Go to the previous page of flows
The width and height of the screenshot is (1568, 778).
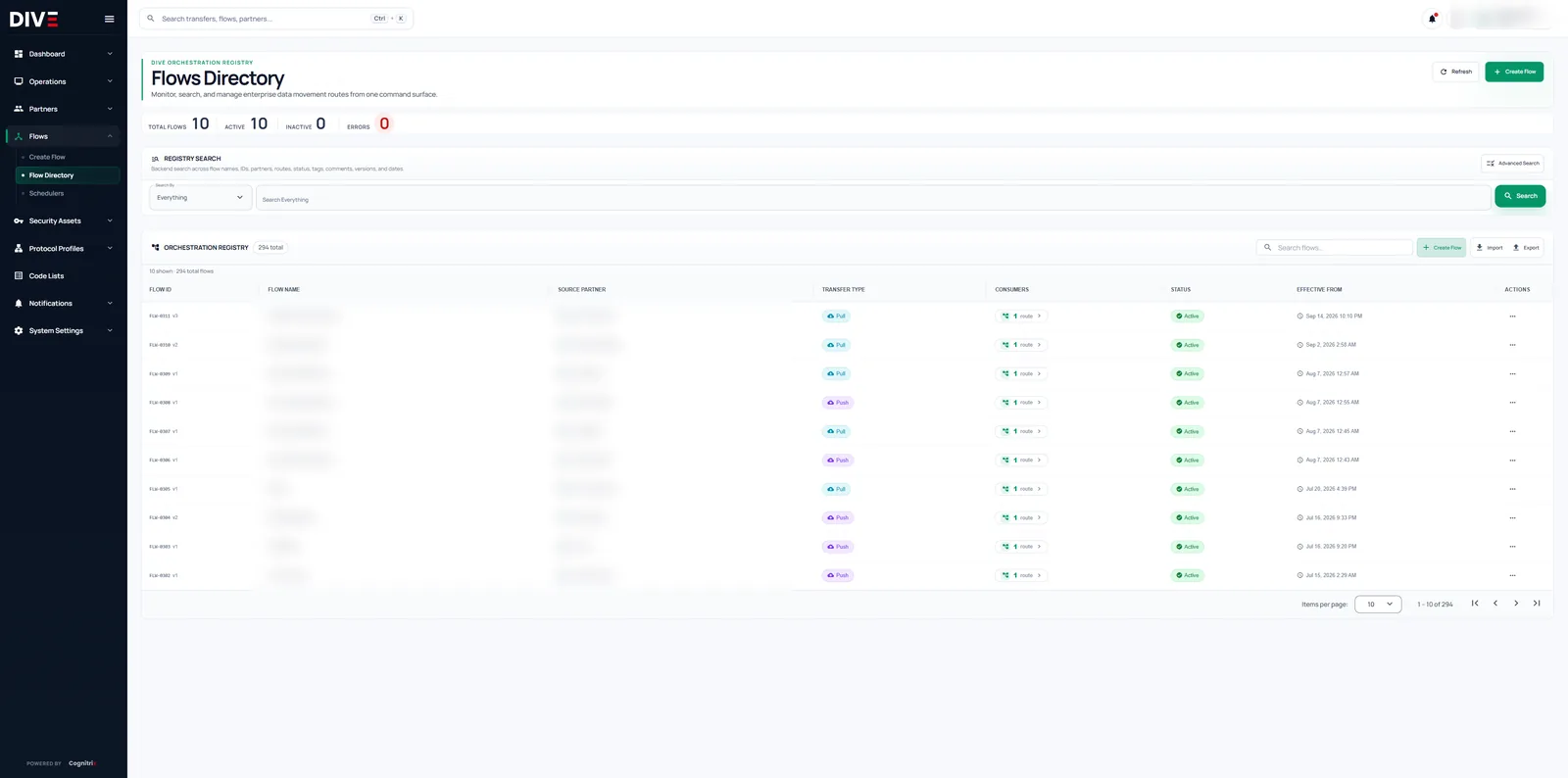tap(1495, 604)
